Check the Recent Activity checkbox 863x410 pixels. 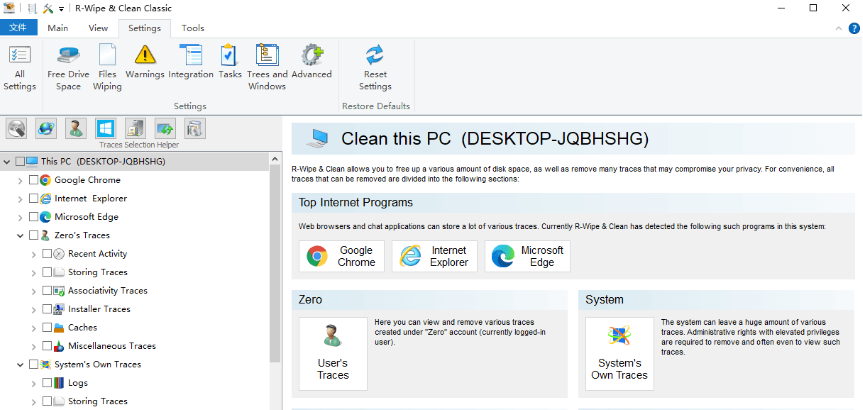47,254
